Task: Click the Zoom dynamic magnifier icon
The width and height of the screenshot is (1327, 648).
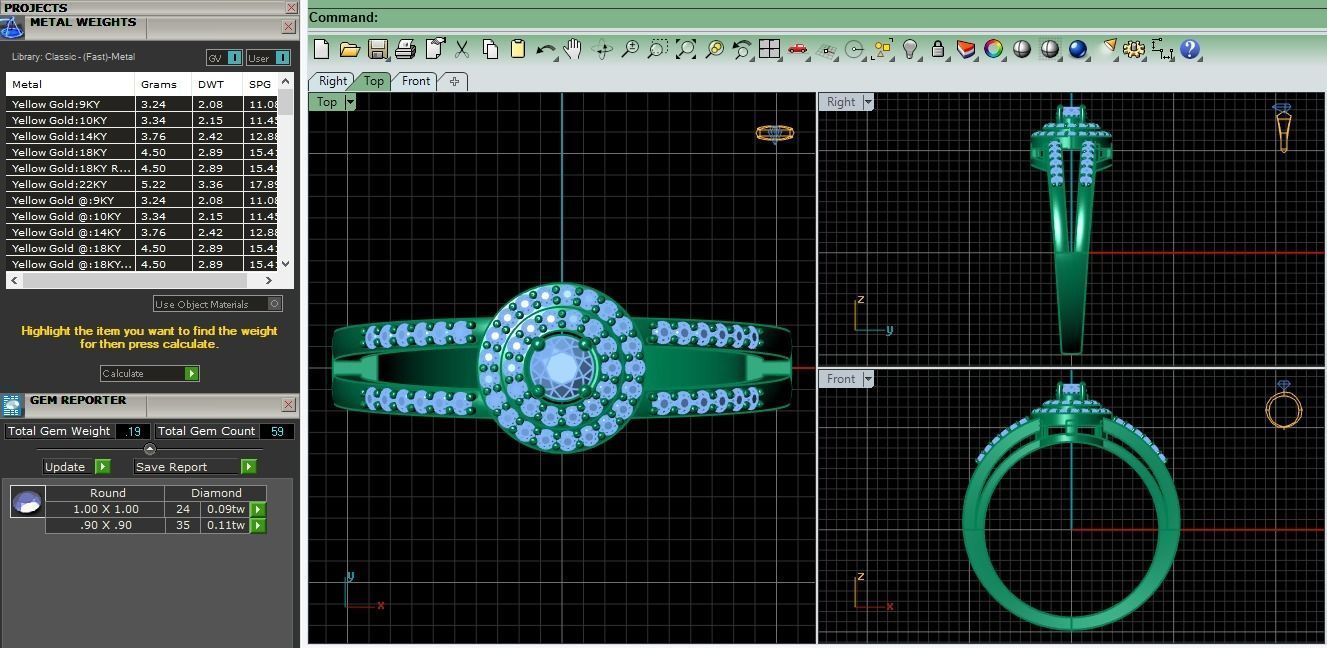Action: click(630, 48)
